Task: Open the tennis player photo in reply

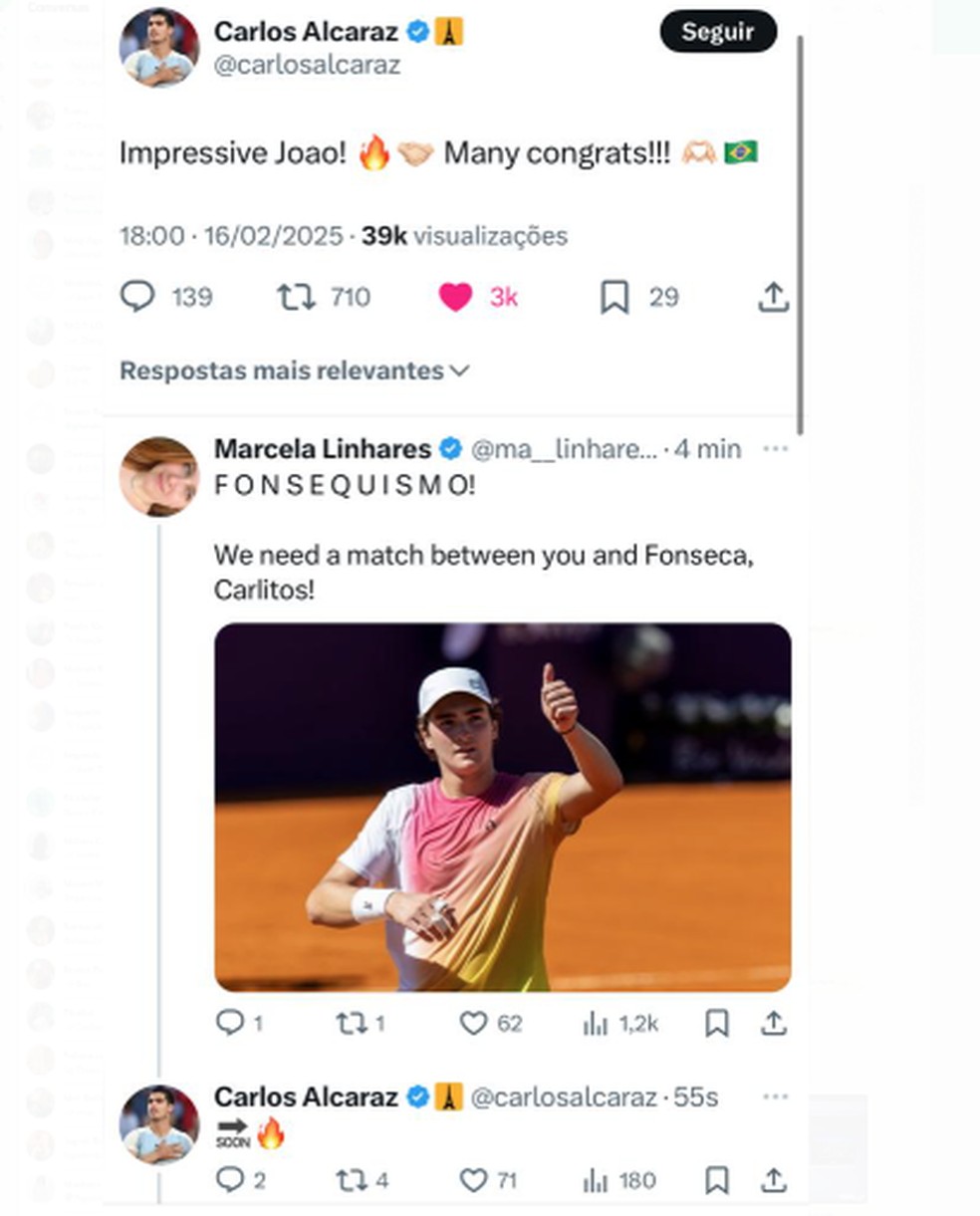Action: tap(502, 807)
